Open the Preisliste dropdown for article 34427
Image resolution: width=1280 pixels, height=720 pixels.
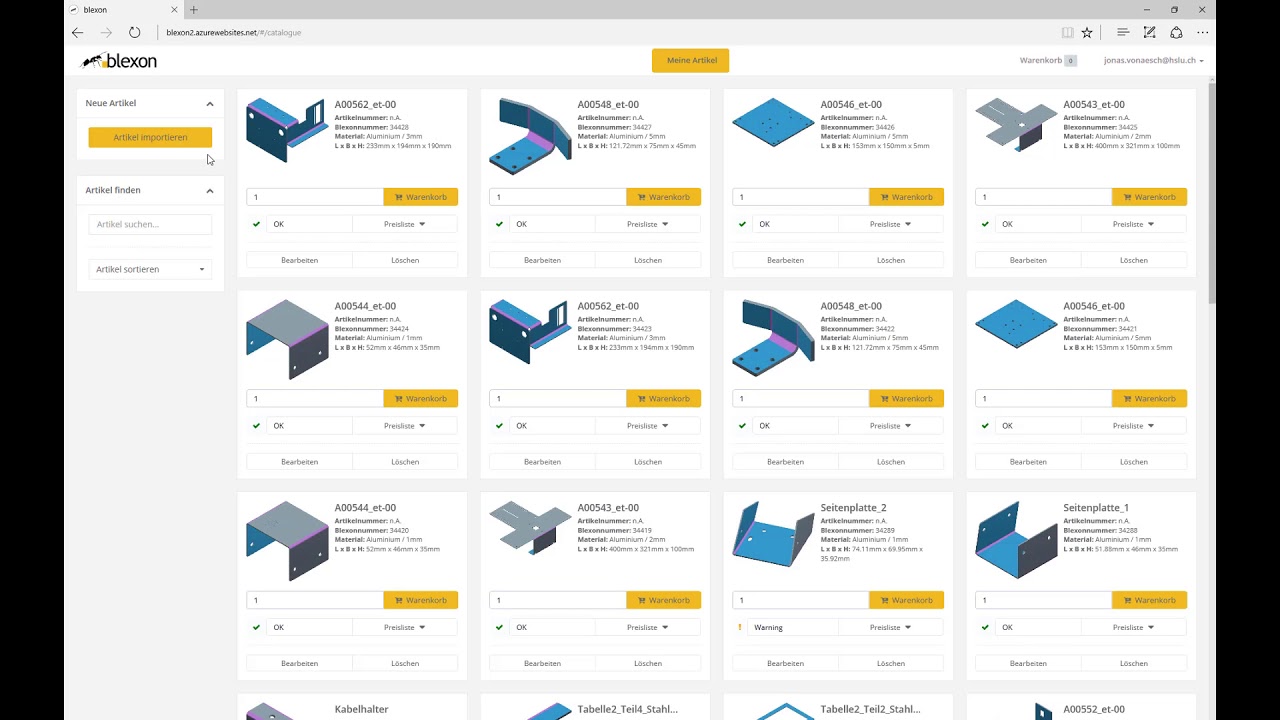pyautogui.click(x=648, y=224)
